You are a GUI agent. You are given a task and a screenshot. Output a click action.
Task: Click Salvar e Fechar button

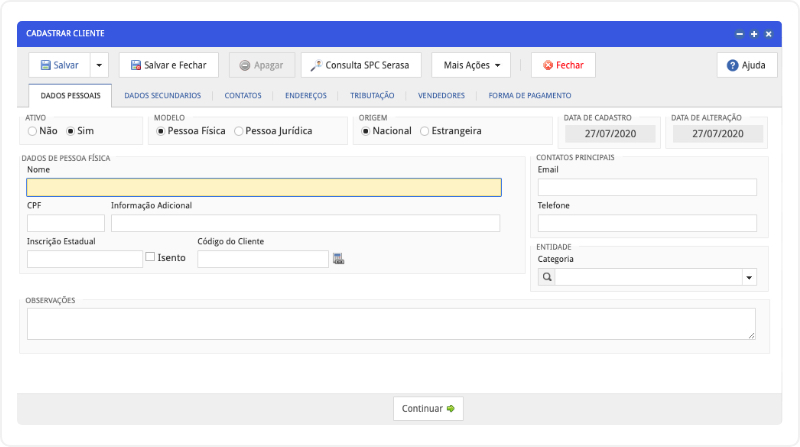tap(168, 65)
